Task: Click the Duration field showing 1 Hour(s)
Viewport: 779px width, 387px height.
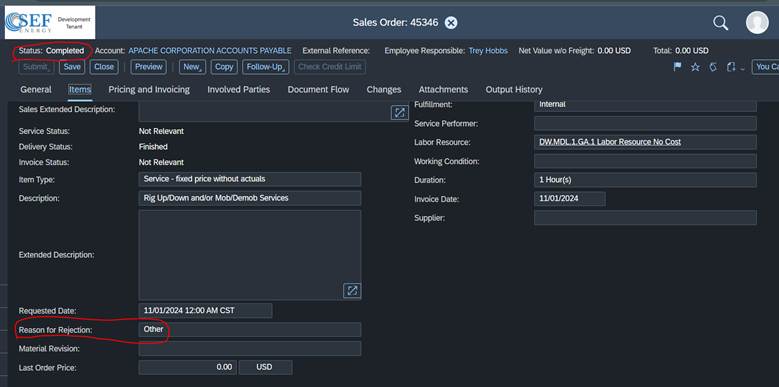Action: [x=645, y=180]
